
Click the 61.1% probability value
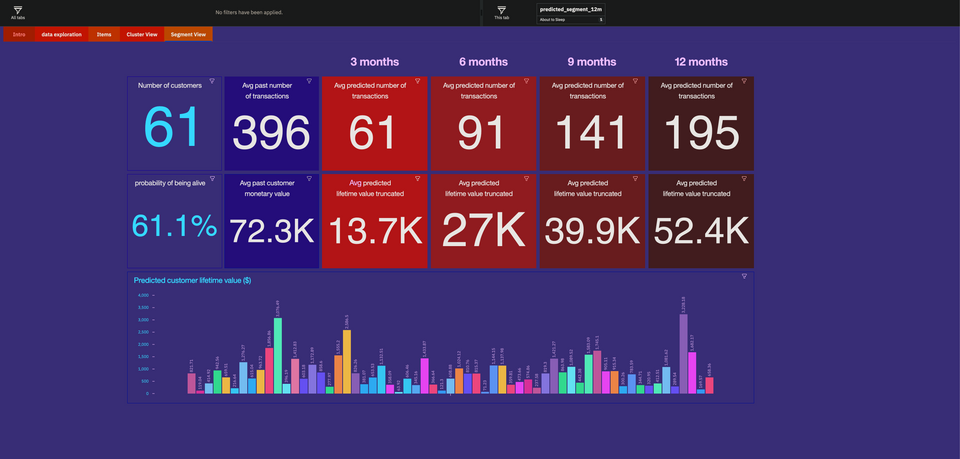click(x=174, y=227)
